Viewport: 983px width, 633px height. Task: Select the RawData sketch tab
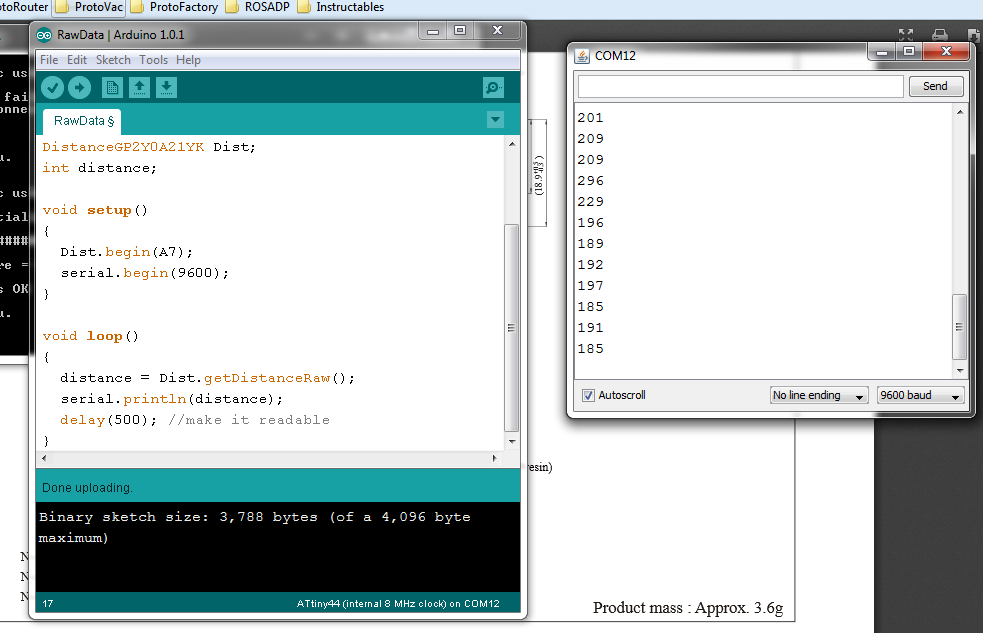pos(82,121)
